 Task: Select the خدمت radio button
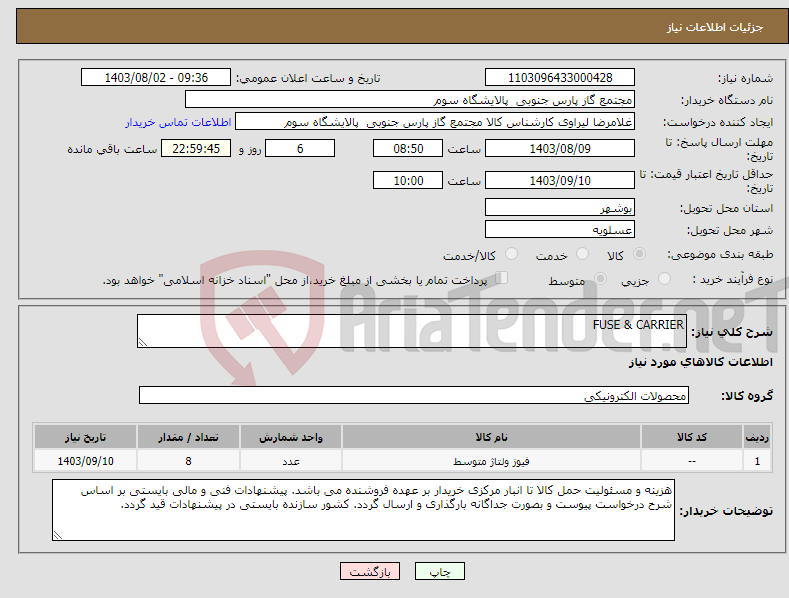pyautogui.click(x=582, y=254)
